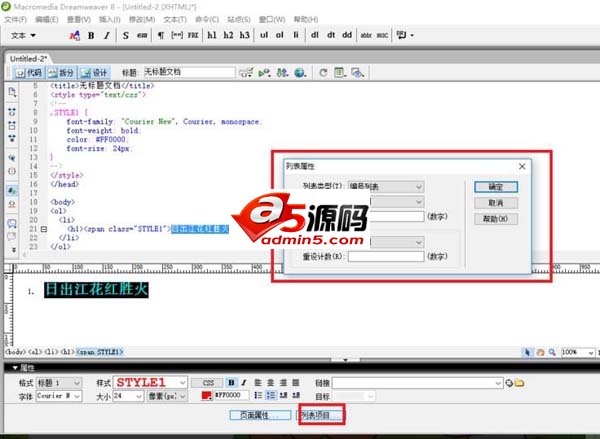Toggle Bold in properties panel
600x439 pixels.
(x=232, y=383)
